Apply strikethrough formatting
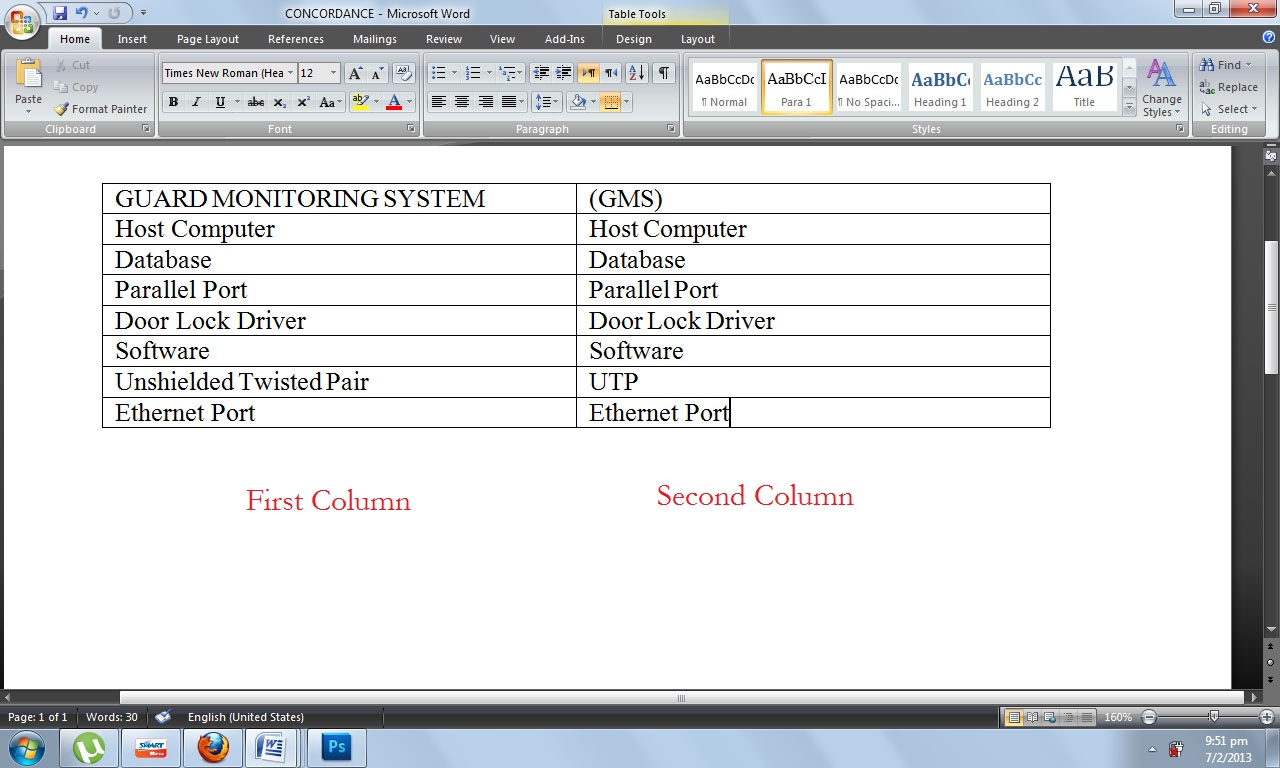Screen dimensions: 1280x768 (255, 102)
